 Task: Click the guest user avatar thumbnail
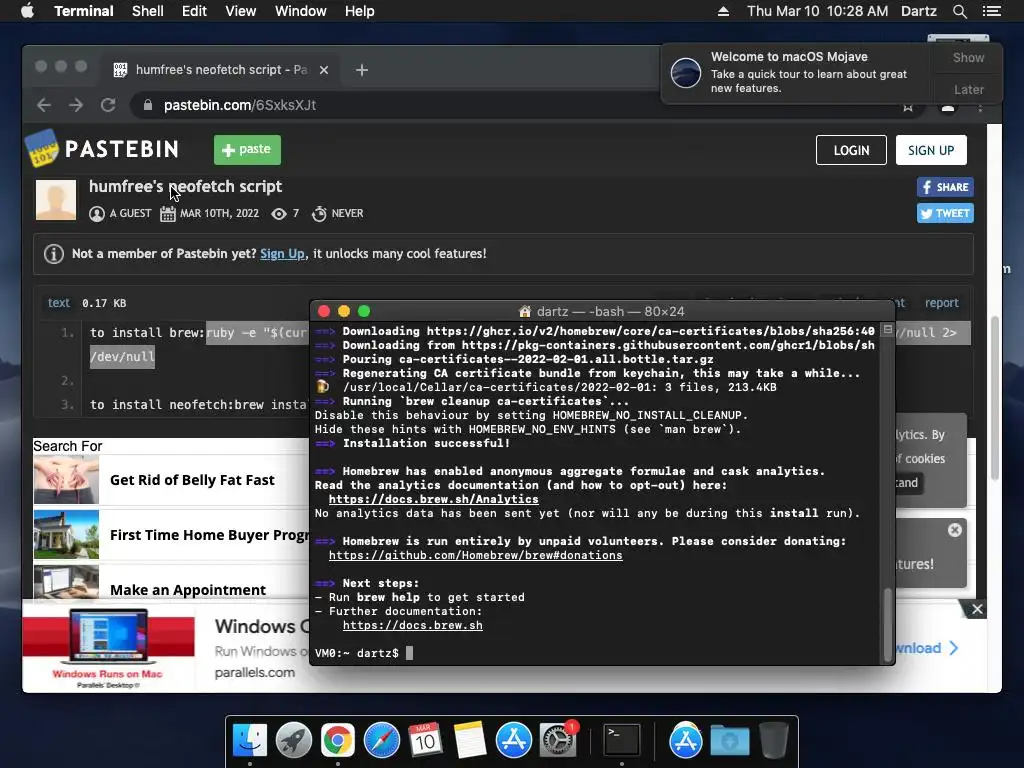(x=56, y=200)
